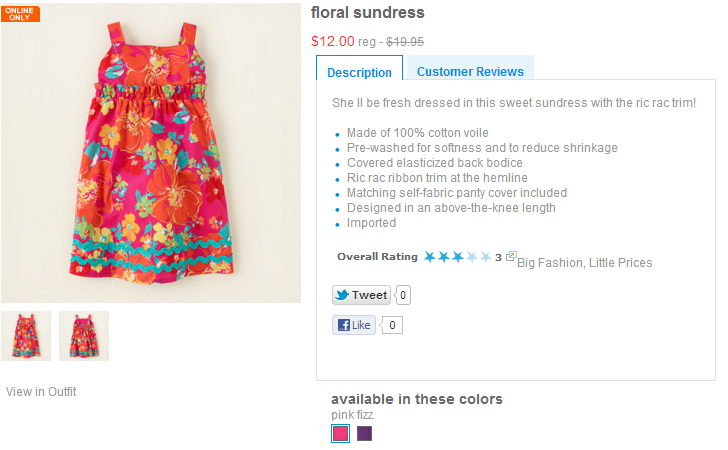Click the tweet count bubble
The width and height of the screenshot is (728, 450).
tap(403, 295)
